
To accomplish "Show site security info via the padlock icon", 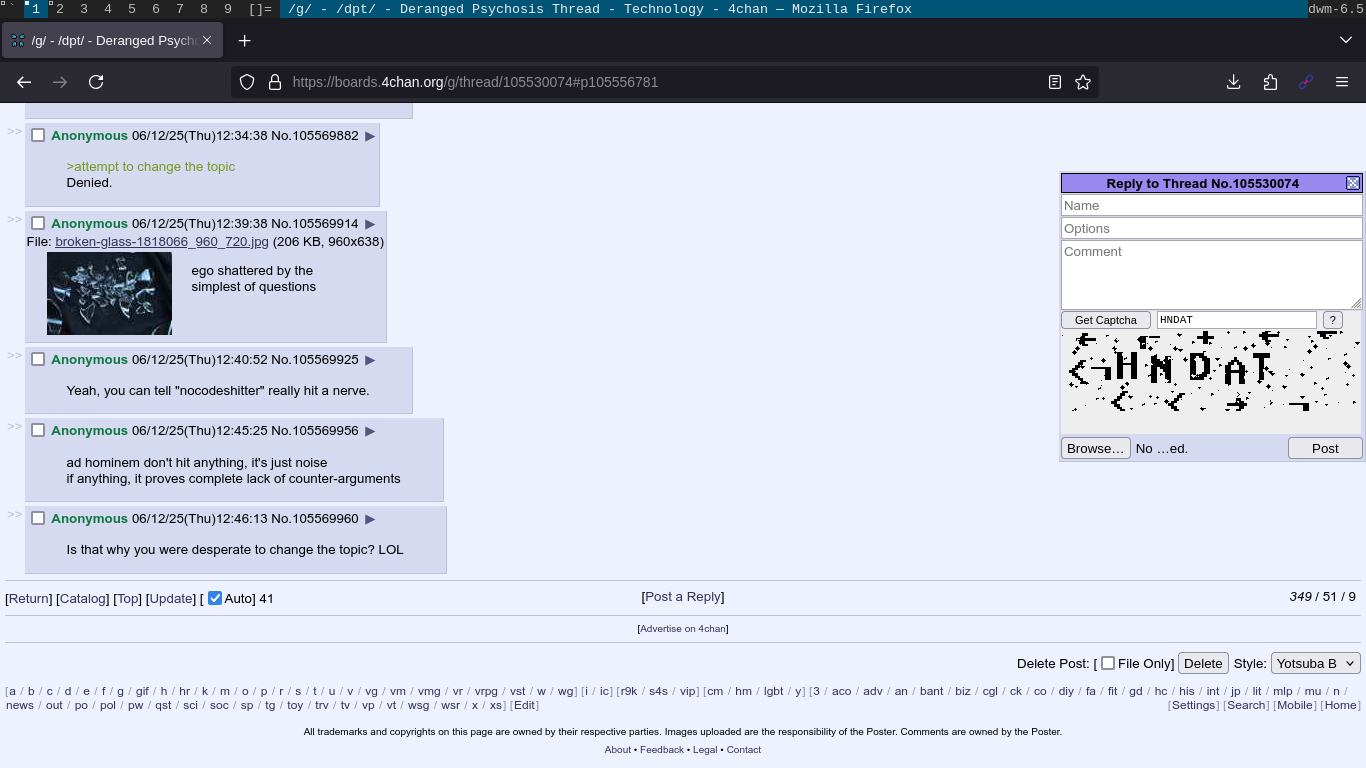I will point(274,82).
